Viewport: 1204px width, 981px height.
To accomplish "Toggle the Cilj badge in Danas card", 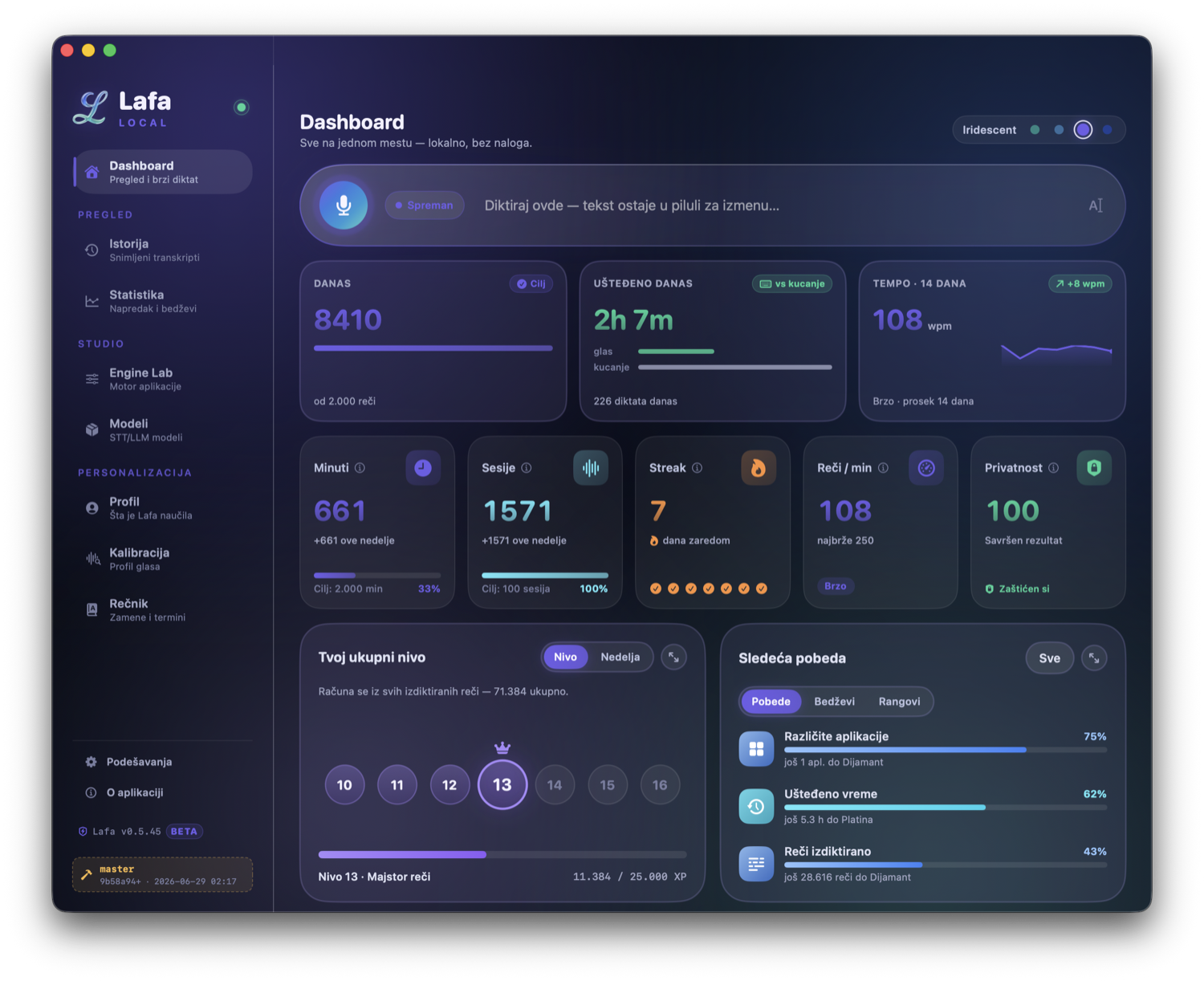I will [x=531, y=283].
